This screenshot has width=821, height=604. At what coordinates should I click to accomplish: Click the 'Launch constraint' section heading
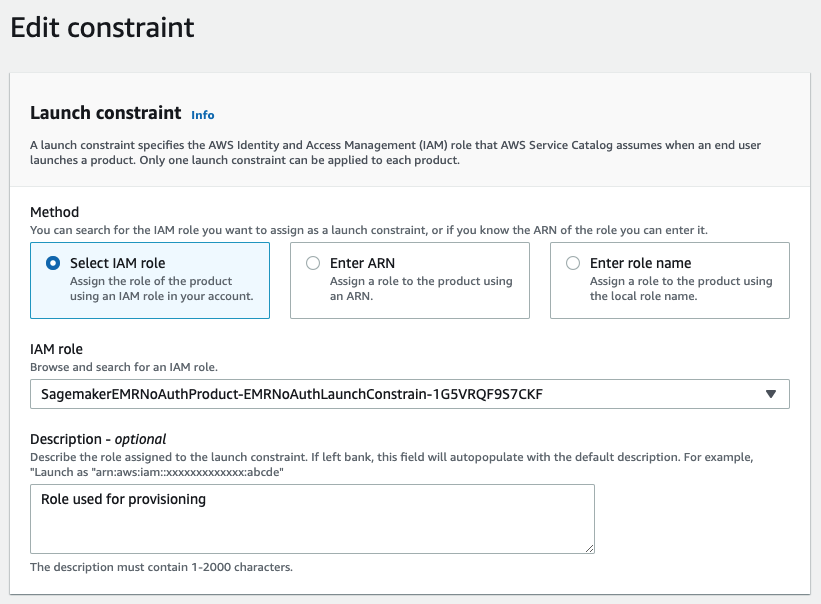pyautogui.click(x=106, y=113)
